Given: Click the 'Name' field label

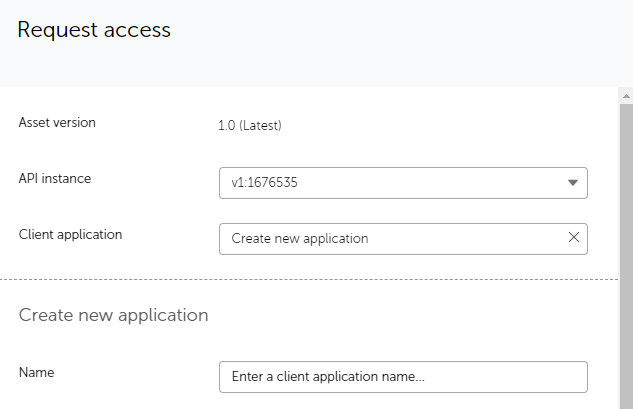Looking at the screenshot, I should click(36, 372).
